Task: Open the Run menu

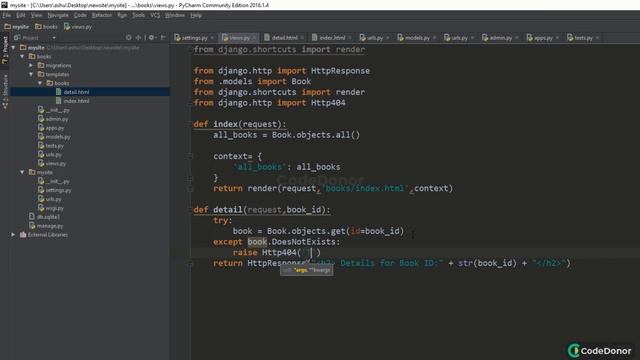Action: [122, 15]
